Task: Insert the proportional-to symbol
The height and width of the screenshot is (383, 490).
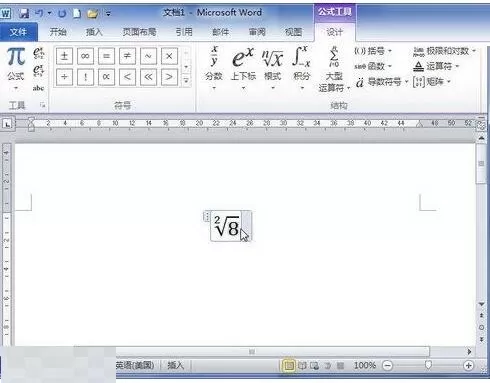Action: [106, 77]
